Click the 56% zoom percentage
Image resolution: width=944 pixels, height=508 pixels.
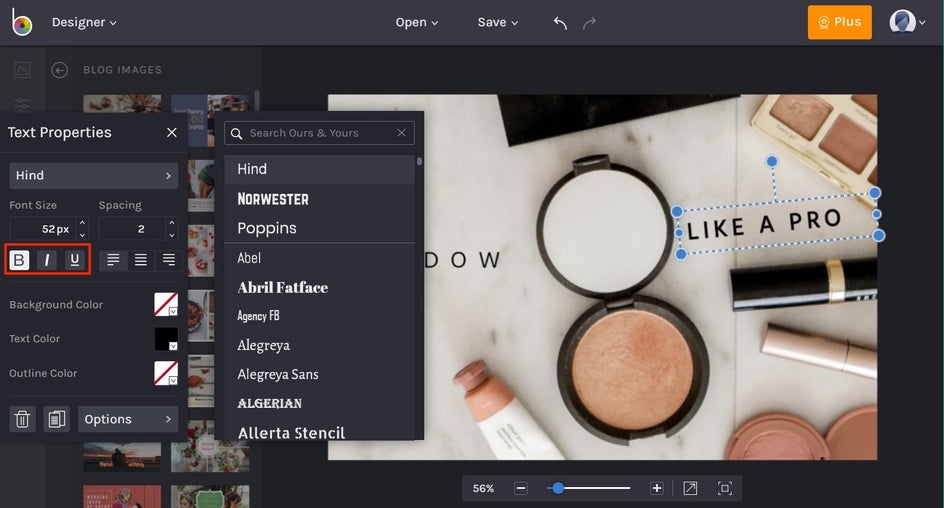coord(483,488)
